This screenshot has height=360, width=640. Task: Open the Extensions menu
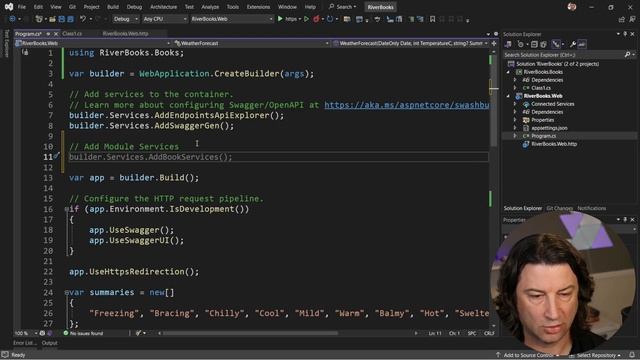coord(258,7)
